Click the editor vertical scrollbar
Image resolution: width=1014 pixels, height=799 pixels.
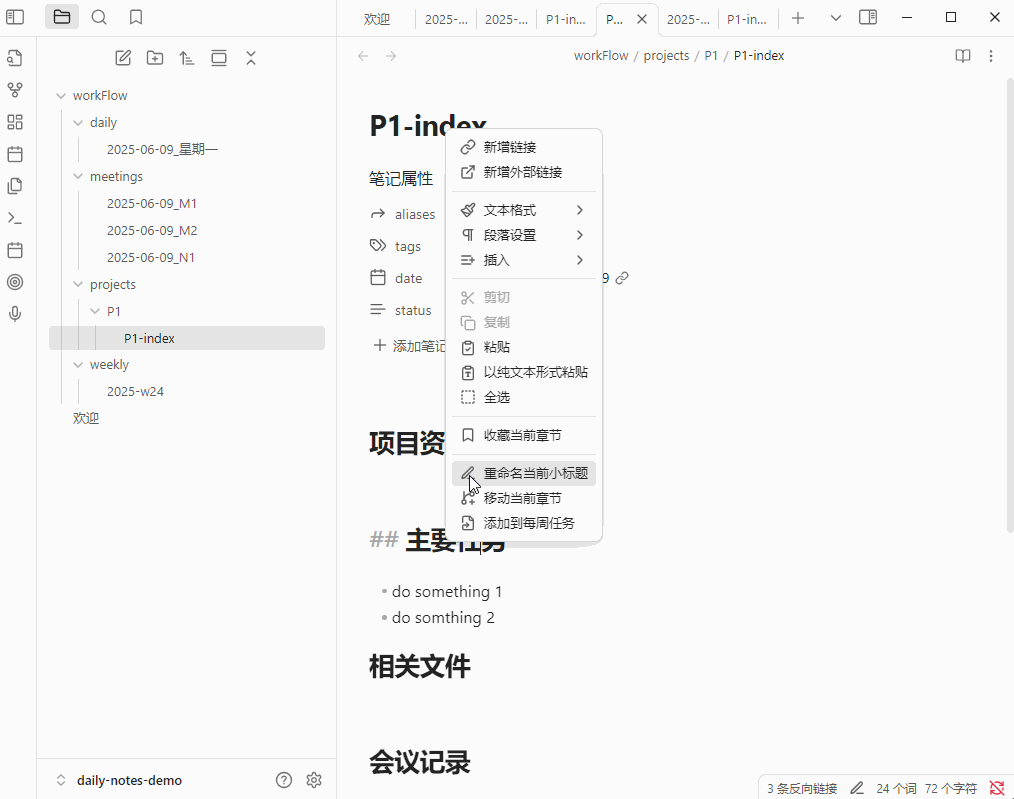1010,305
